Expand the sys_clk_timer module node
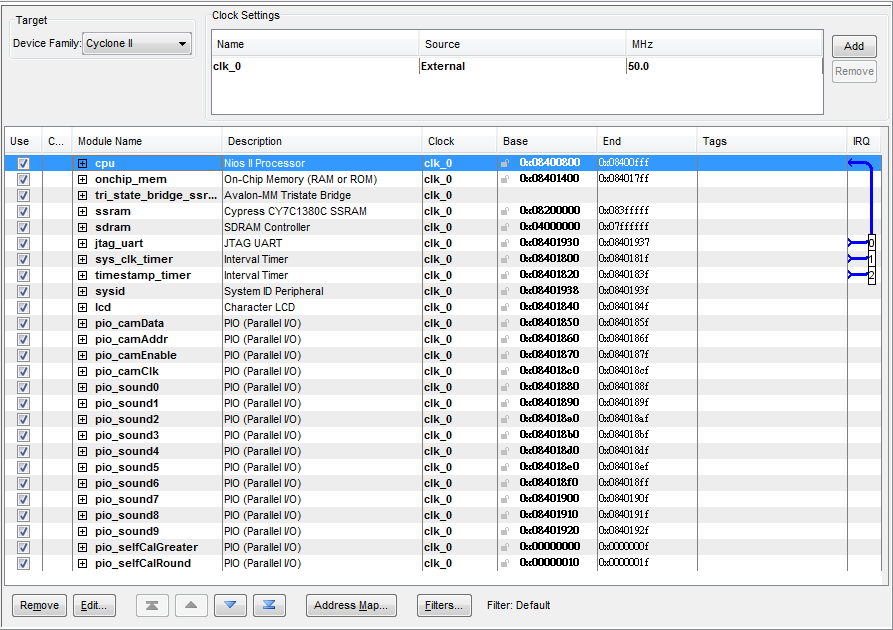This screenshot has height=630, width=893. [83, 259]
